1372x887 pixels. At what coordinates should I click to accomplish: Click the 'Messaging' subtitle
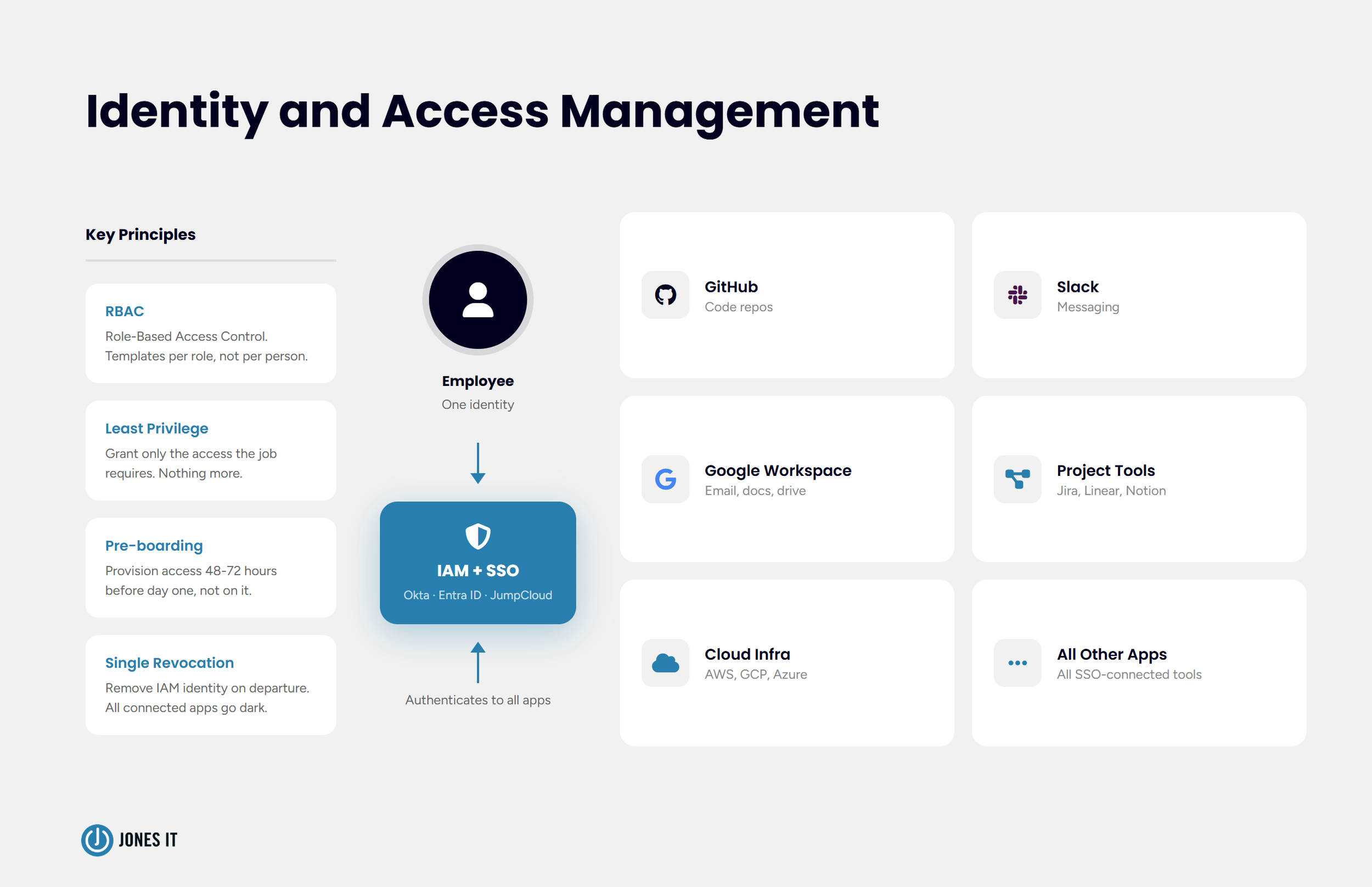tap(1088, 307)
